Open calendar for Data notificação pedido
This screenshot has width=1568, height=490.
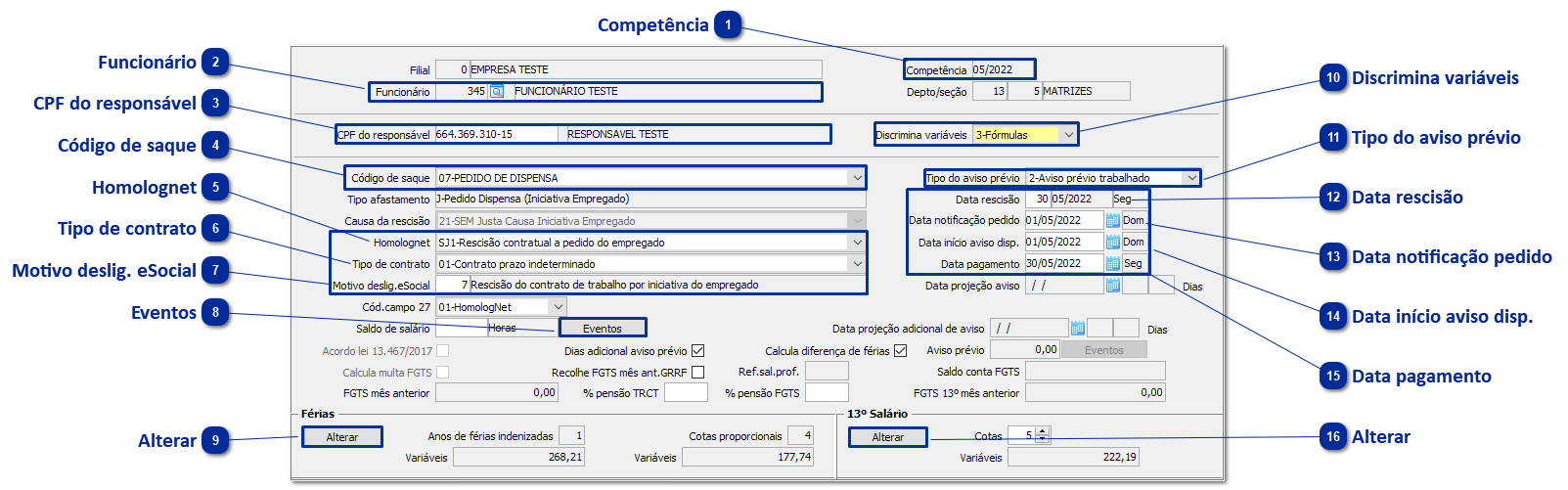[x=1112, y=221]
